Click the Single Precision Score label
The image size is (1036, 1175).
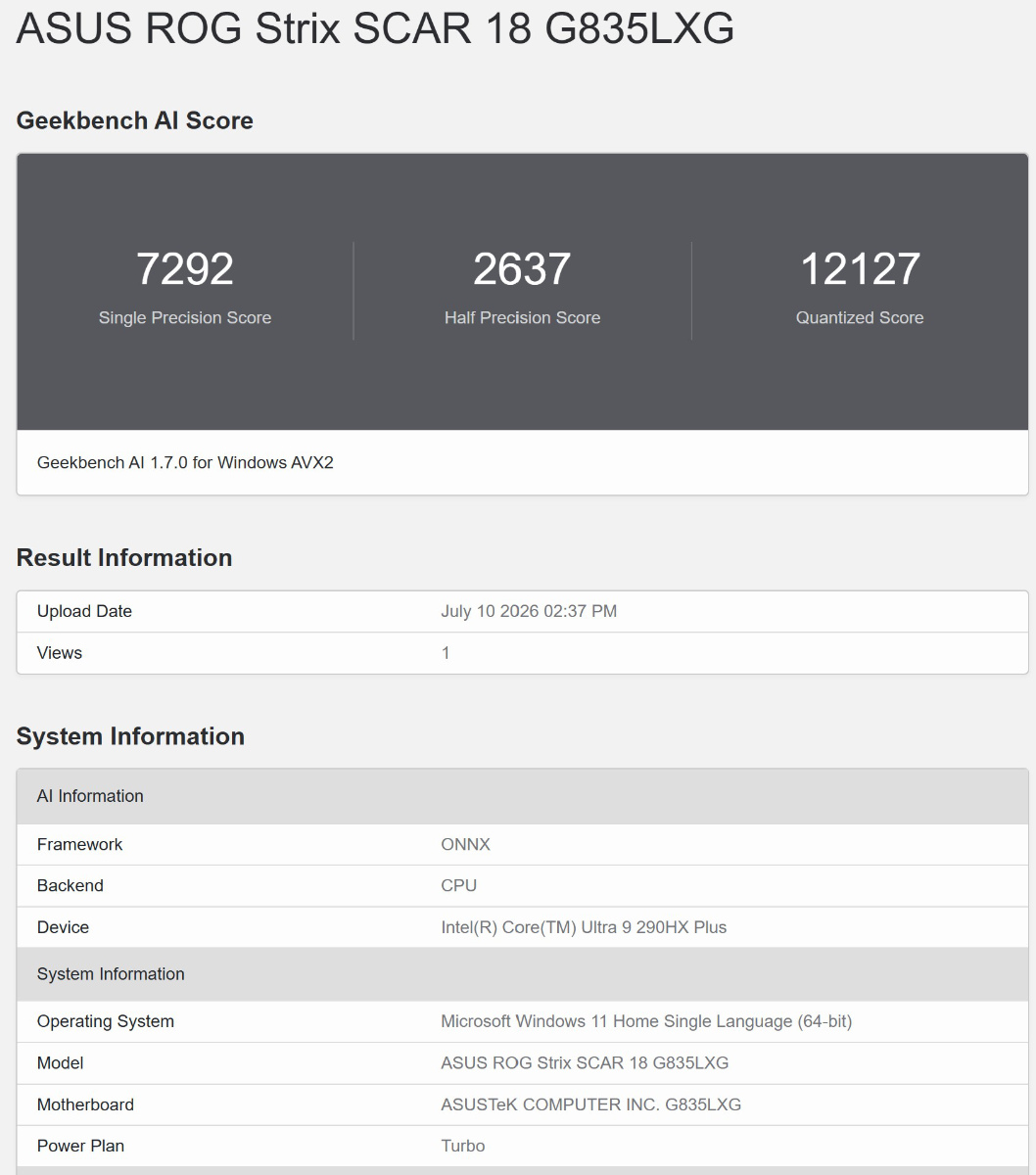click(x=185, y=317)
